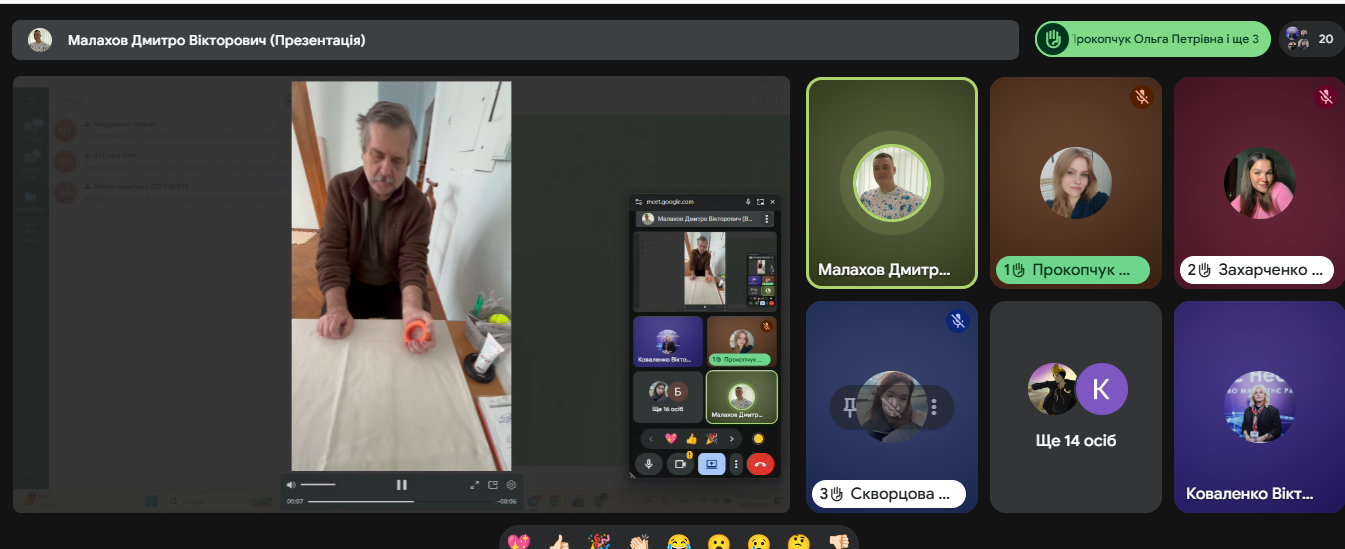The height and width of the screenshot is (549, 1345).
Task: Click the video player settings gear
Action: pyautogui.click(x=510, y=485)
